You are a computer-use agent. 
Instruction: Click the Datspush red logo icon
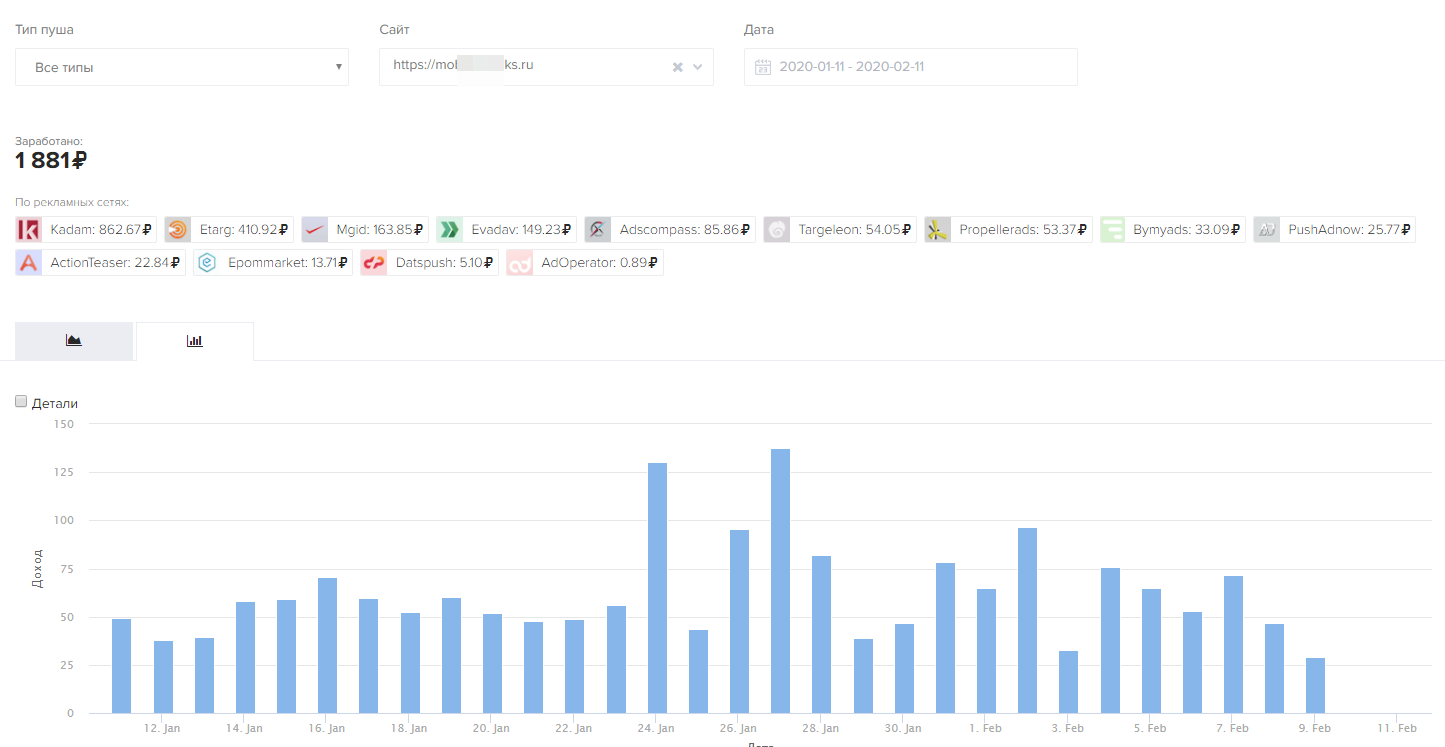click(374, 263)
